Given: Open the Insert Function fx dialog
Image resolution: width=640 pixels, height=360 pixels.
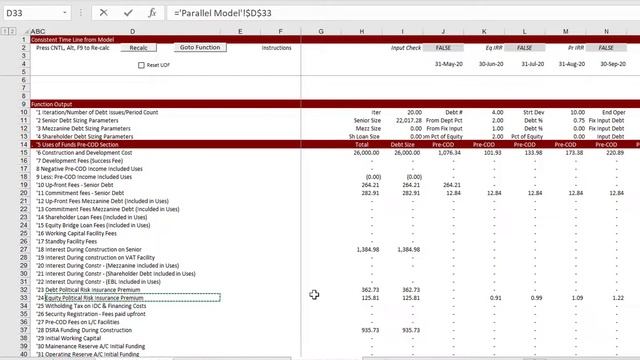Looking at the screenshot, I should (152, 13).
